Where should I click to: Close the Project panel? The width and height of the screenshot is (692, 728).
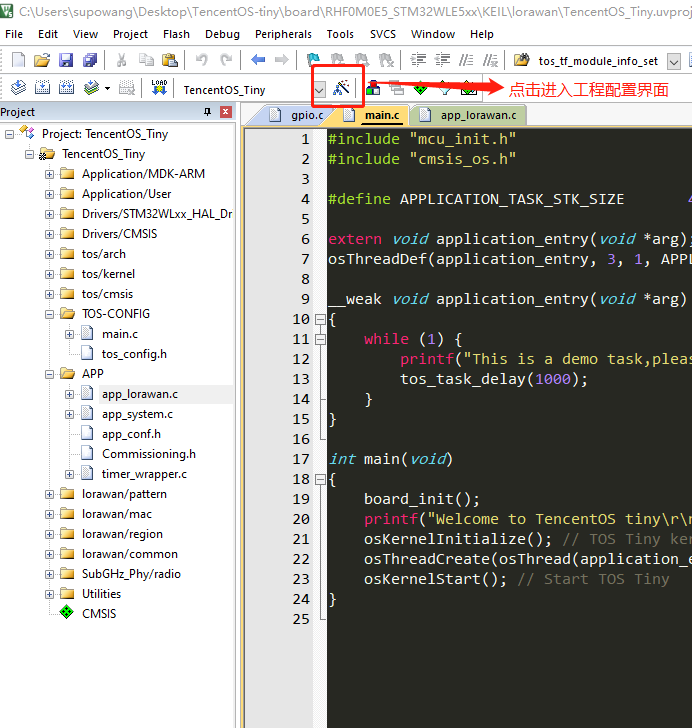[226, 112]
